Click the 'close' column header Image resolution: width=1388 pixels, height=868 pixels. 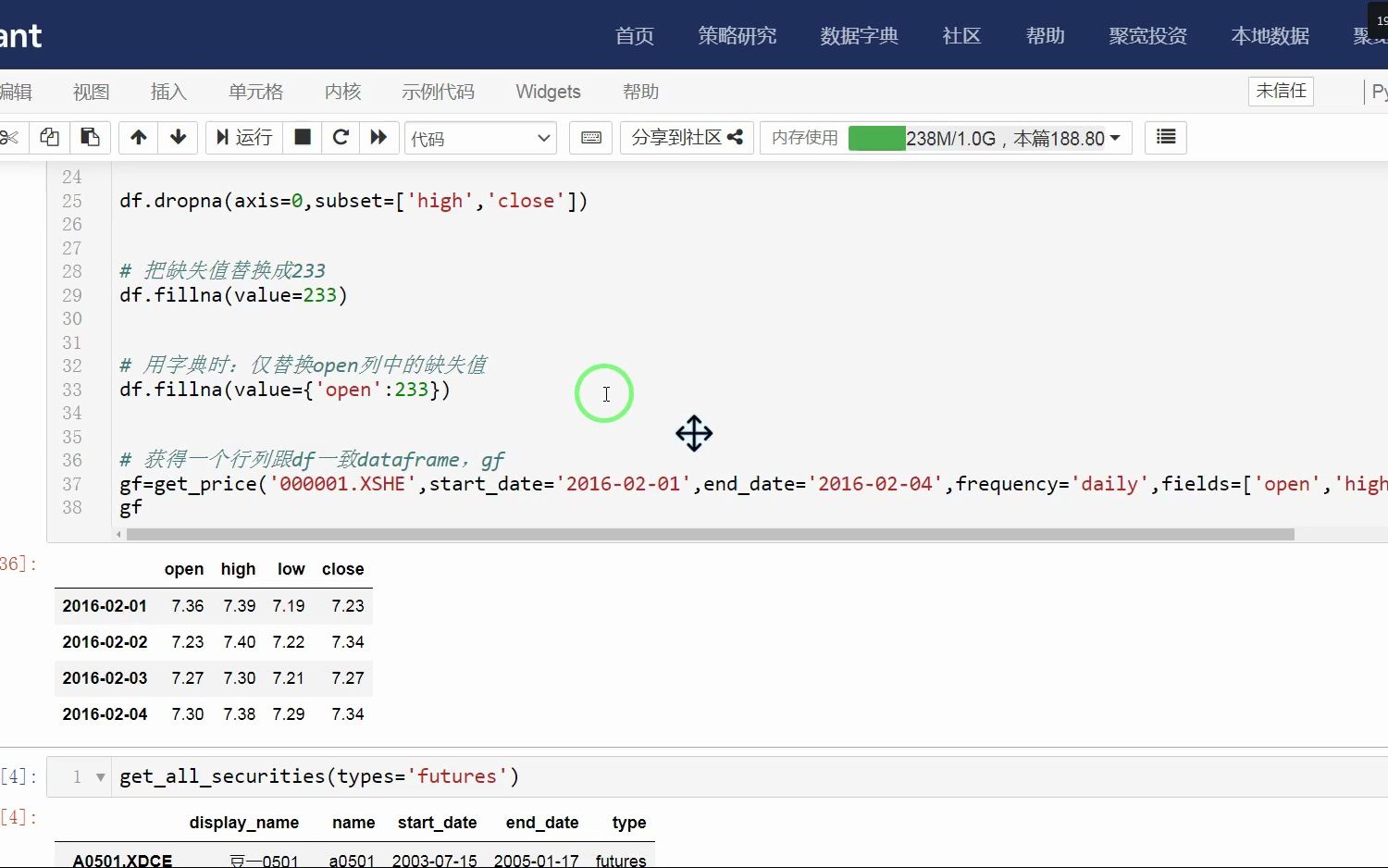342,569
